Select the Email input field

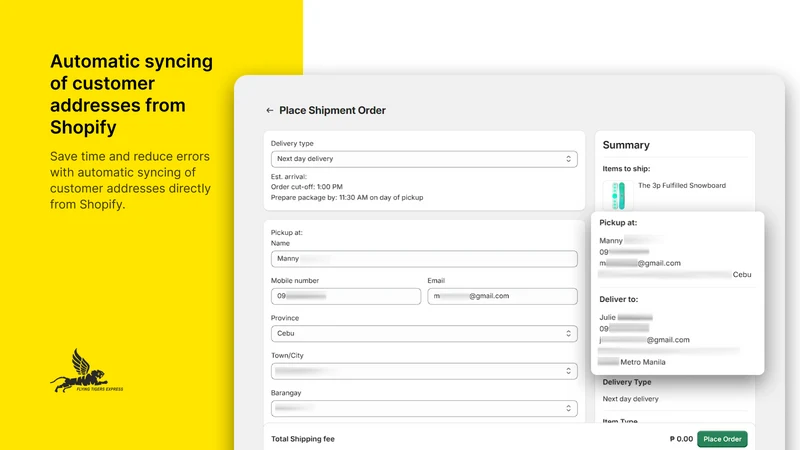[502, 296]
